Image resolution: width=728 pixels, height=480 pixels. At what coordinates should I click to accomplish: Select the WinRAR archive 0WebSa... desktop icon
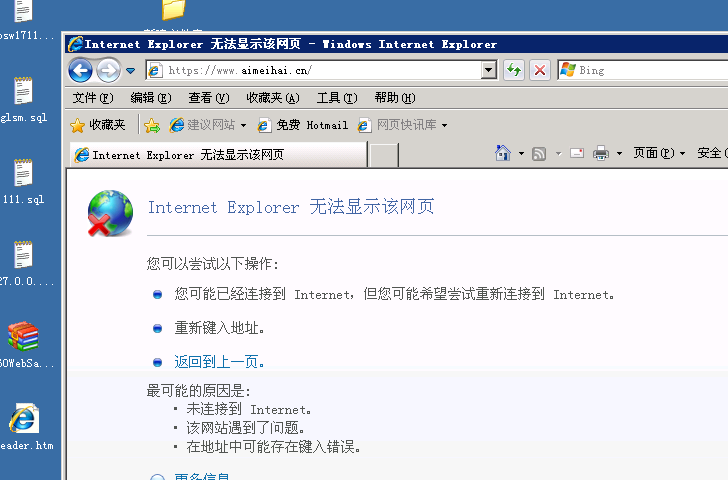(24, 345)
